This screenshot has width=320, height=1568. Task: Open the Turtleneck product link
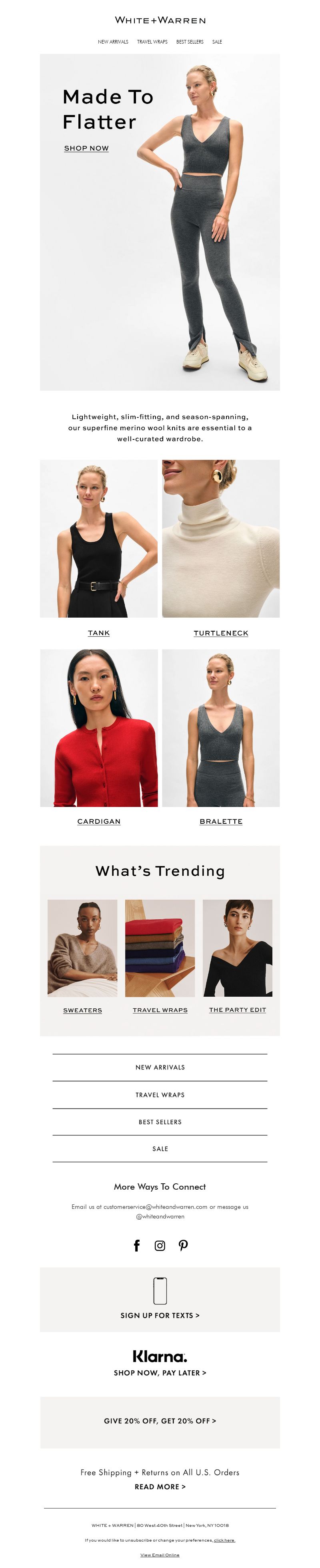pos(221,633)
